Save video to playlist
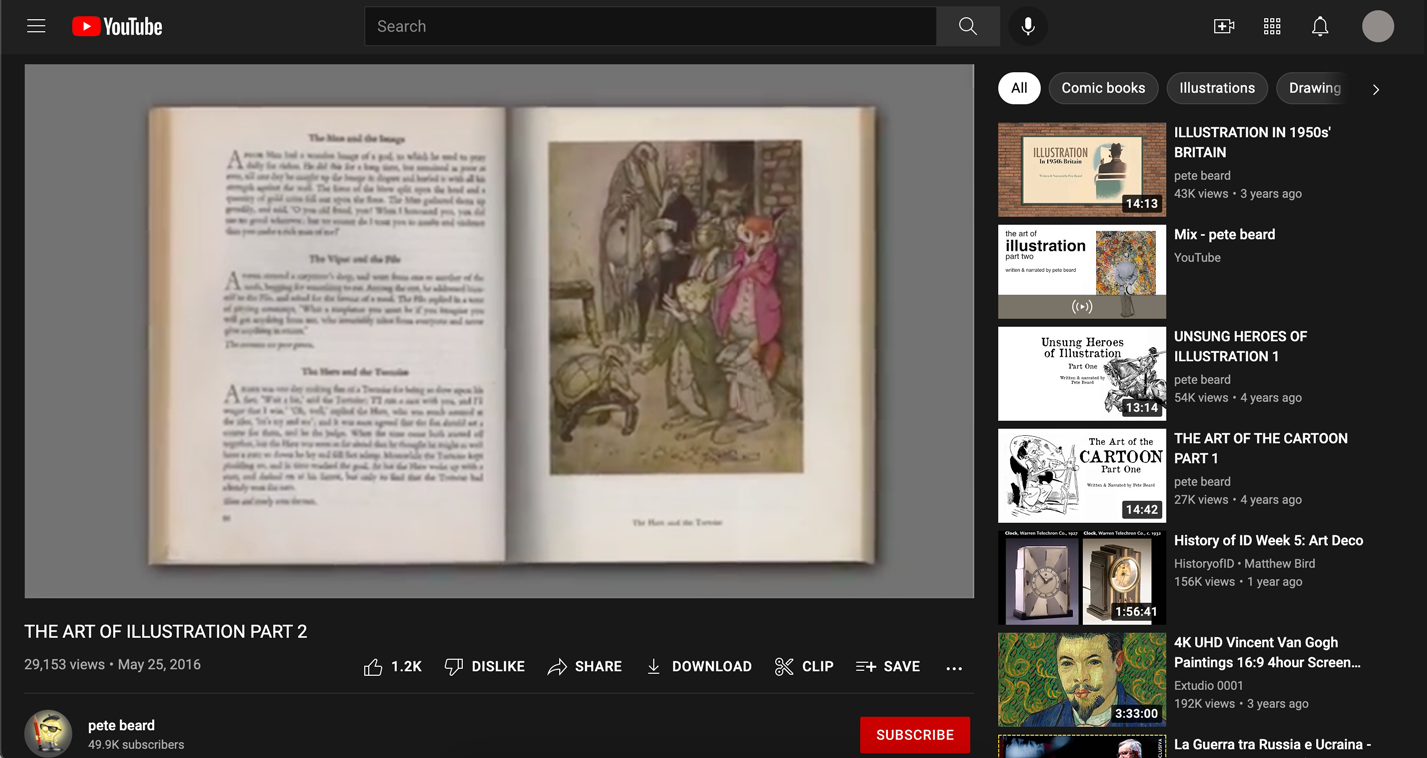 [888, 667]
